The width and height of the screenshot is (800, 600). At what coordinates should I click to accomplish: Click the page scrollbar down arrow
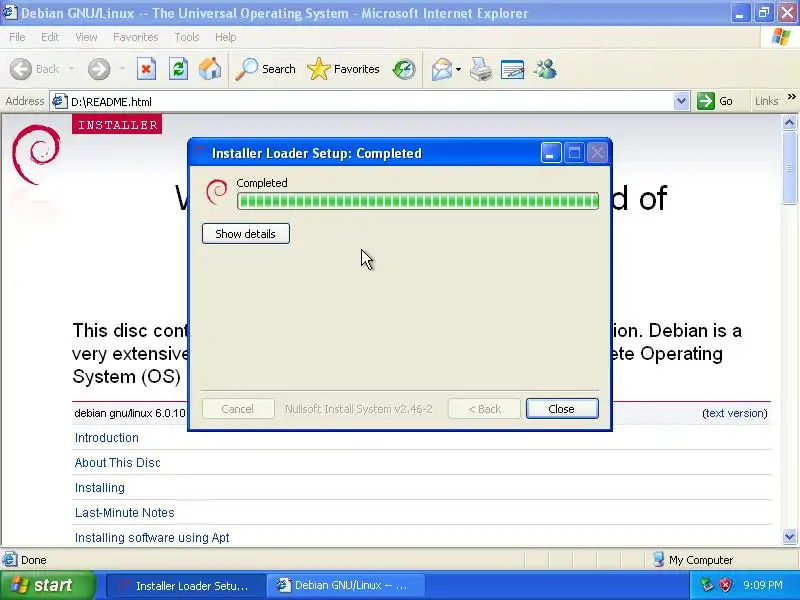[x=789, y=536]
